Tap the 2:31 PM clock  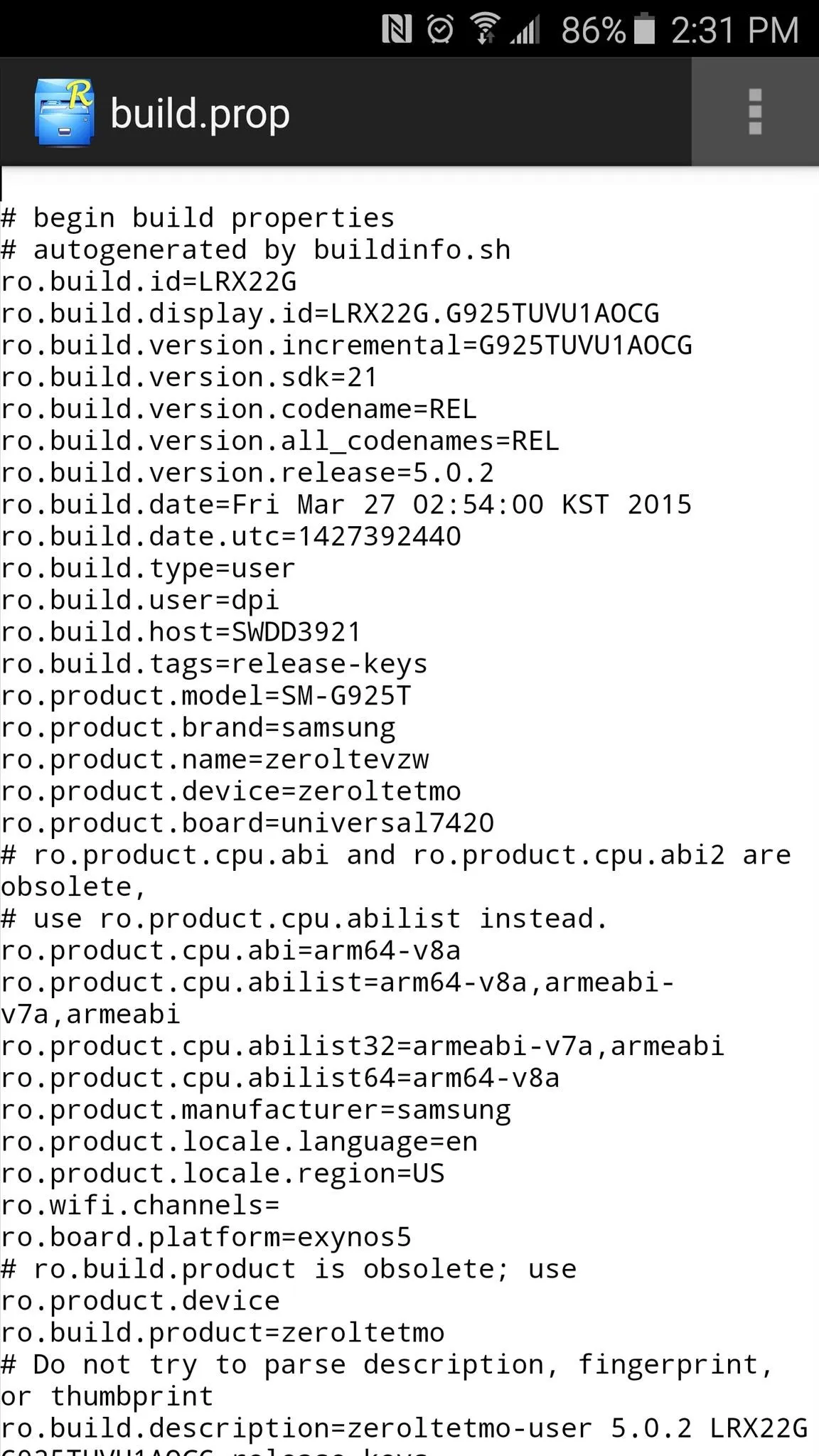point(735,31)
